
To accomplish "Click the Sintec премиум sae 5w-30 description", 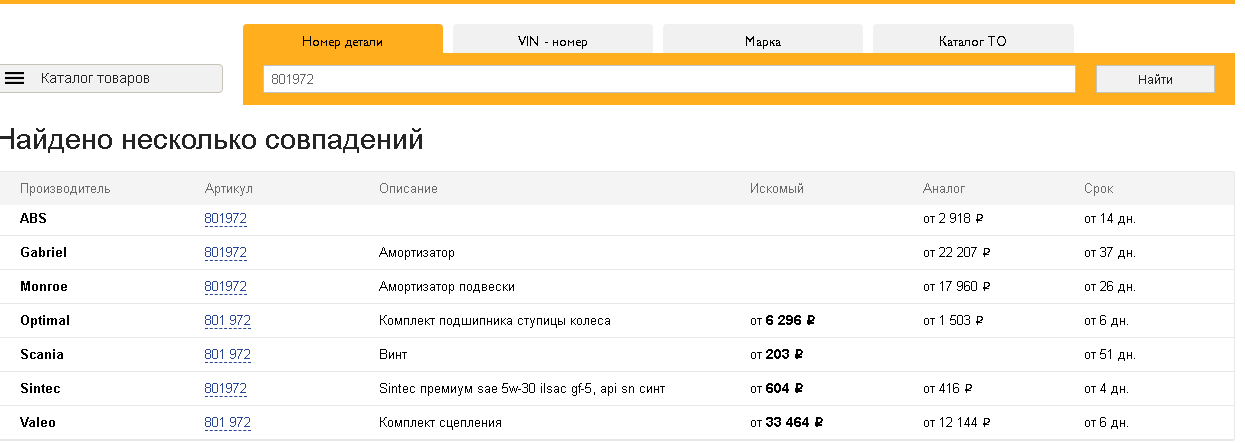I will [522, 388].
